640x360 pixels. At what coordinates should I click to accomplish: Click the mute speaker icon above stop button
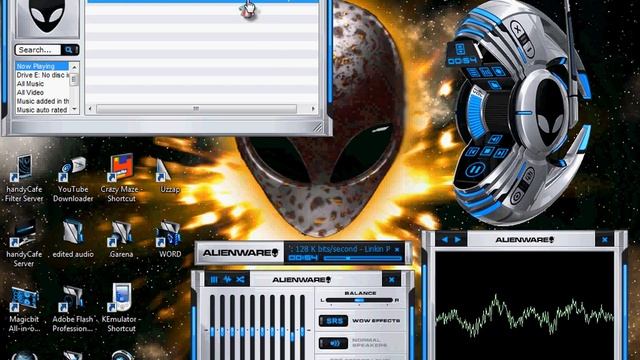click(x=494, y=140)
